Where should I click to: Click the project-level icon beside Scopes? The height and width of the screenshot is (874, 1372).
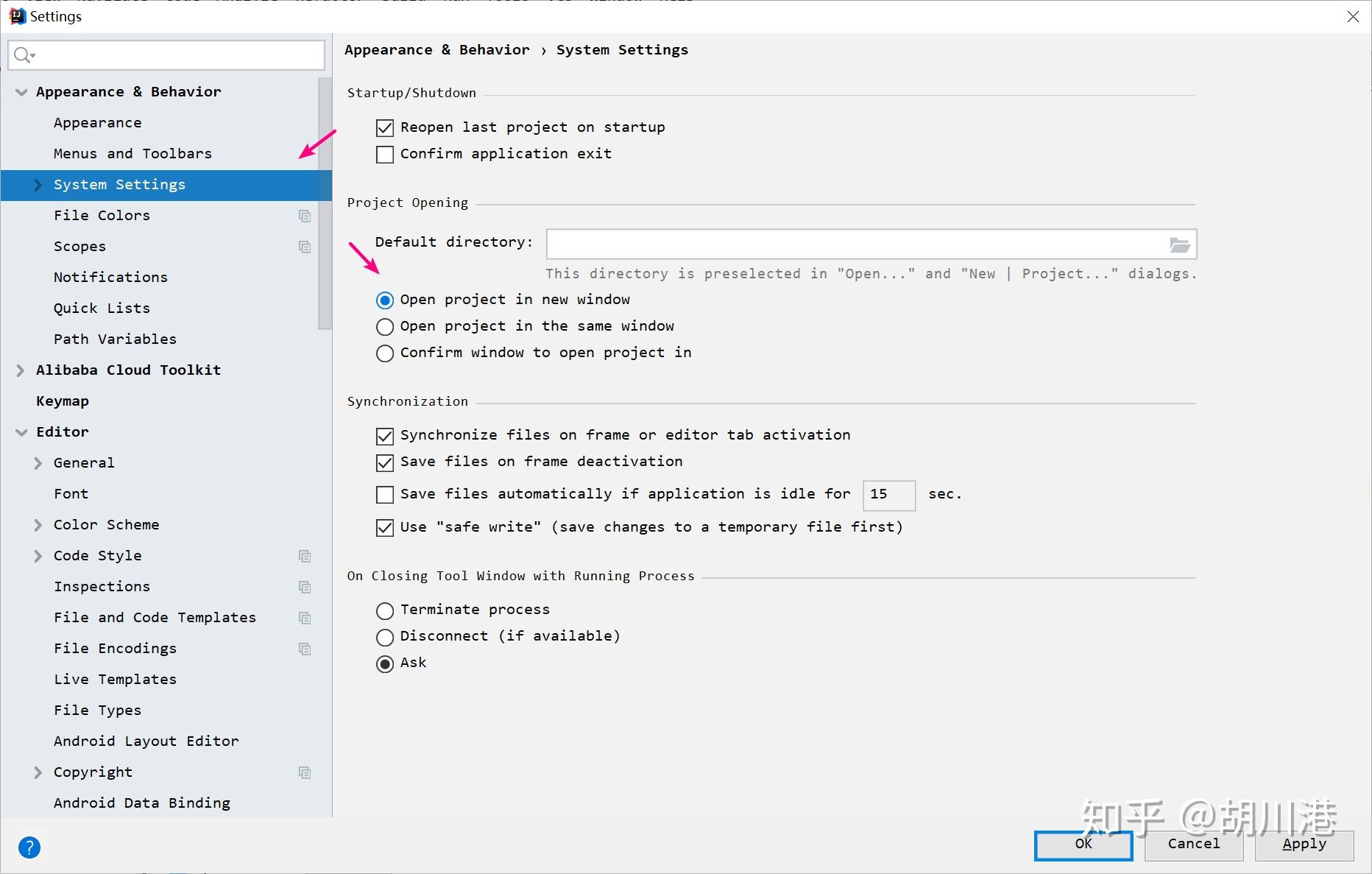(x=305, y=247)
